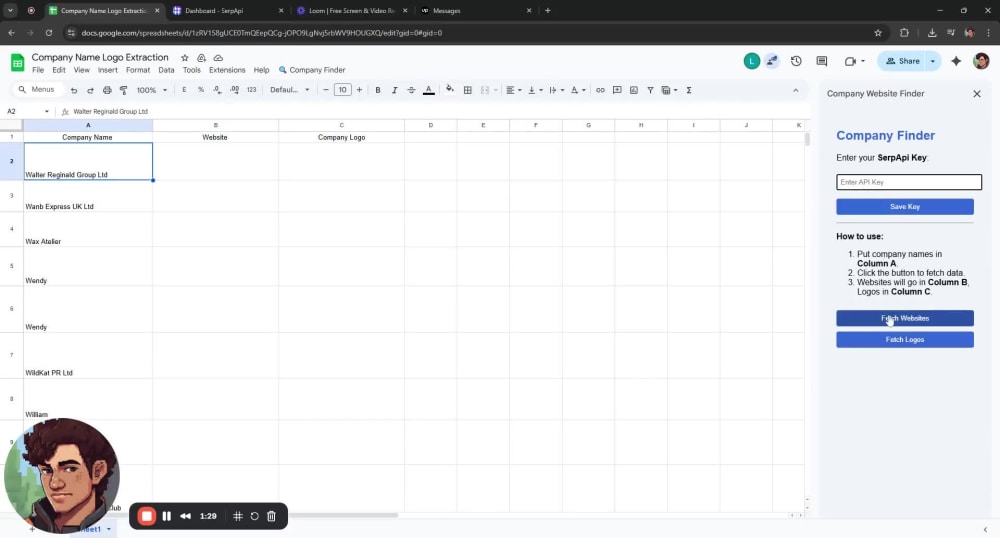Check the cloud document status icon
Screen dimensions: 1000x538
click(218, 58)
